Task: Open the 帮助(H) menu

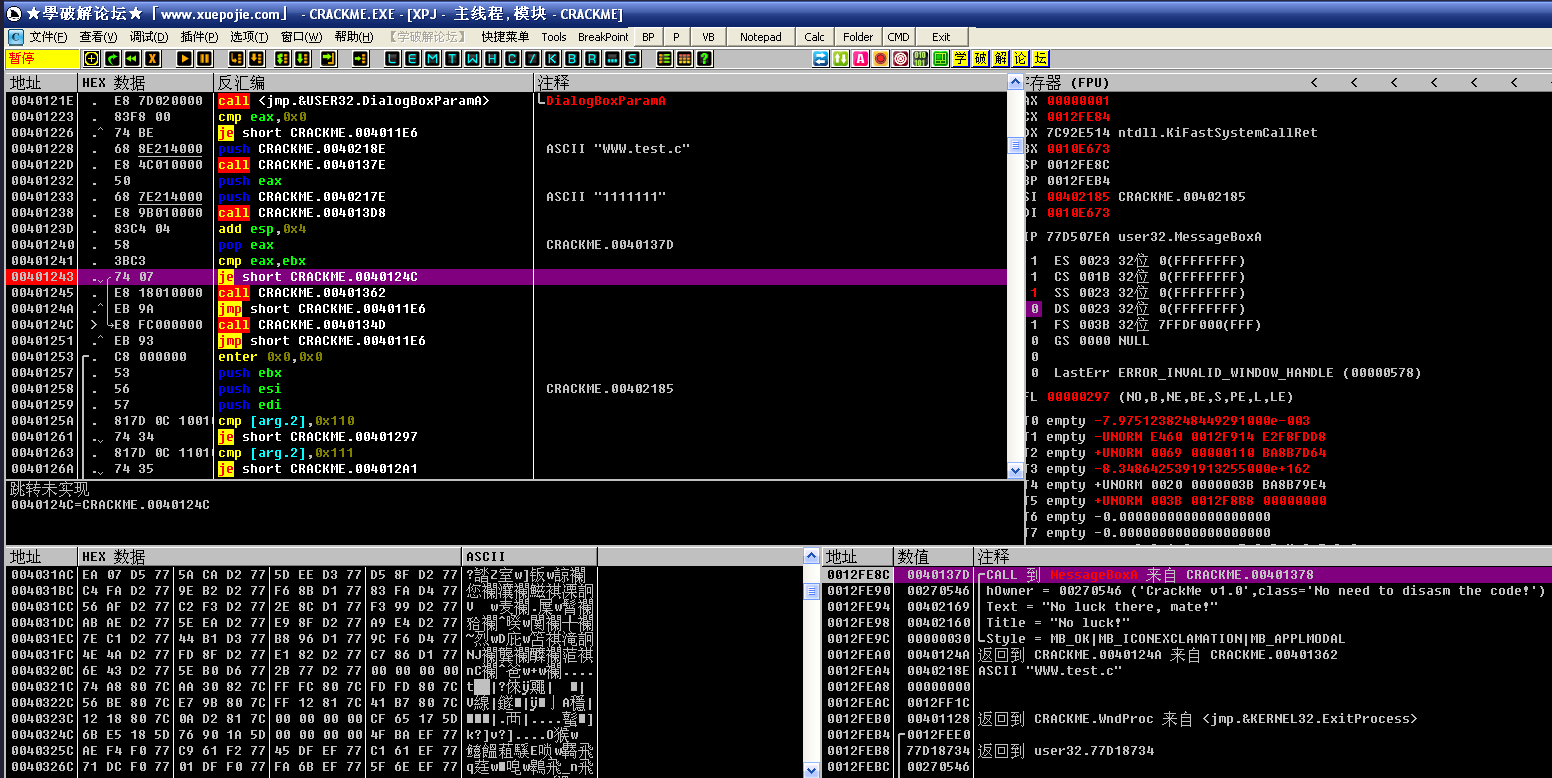Action: pyautogui.click(x=354, y=37)
